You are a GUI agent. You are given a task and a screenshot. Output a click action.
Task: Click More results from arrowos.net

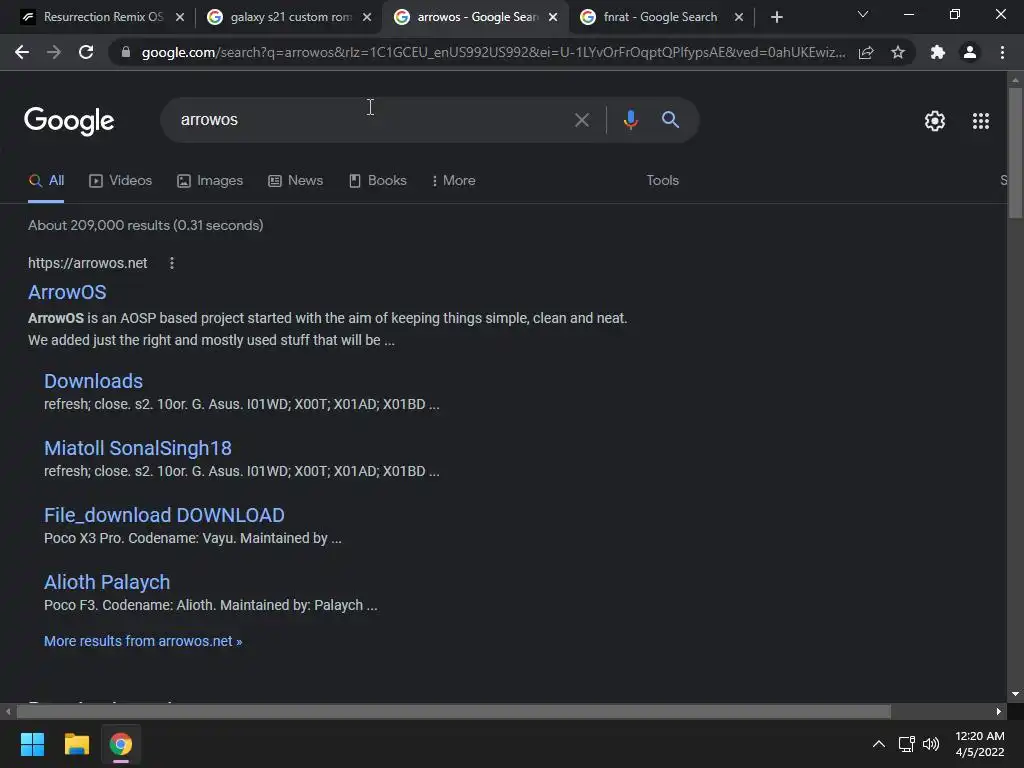pyautogui.click(x=143, y=641)
